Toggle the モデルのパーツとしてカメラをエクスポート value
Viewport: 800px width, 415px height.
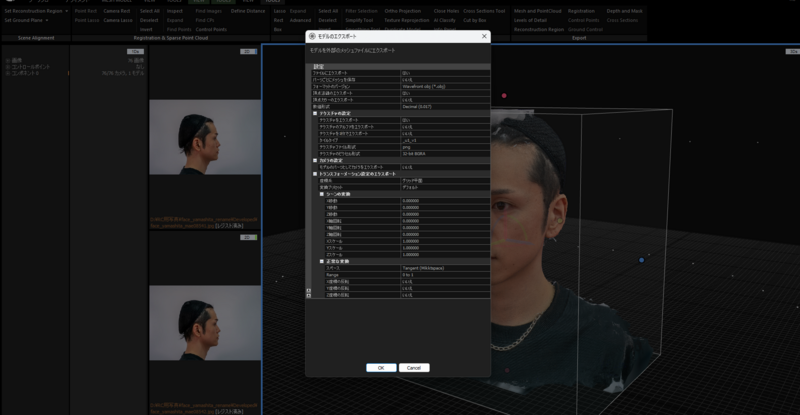tap(445, 167)
